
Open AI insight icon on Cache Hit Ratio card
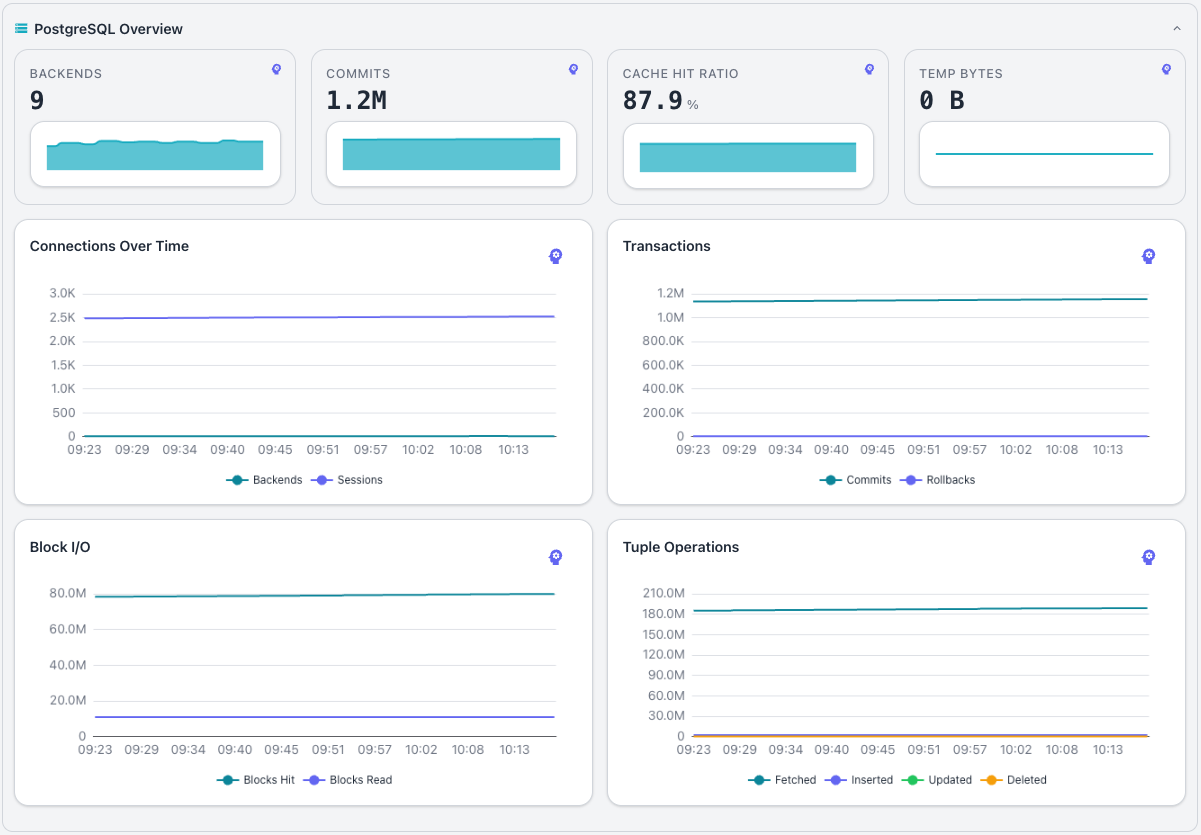[x=870, y=69]
